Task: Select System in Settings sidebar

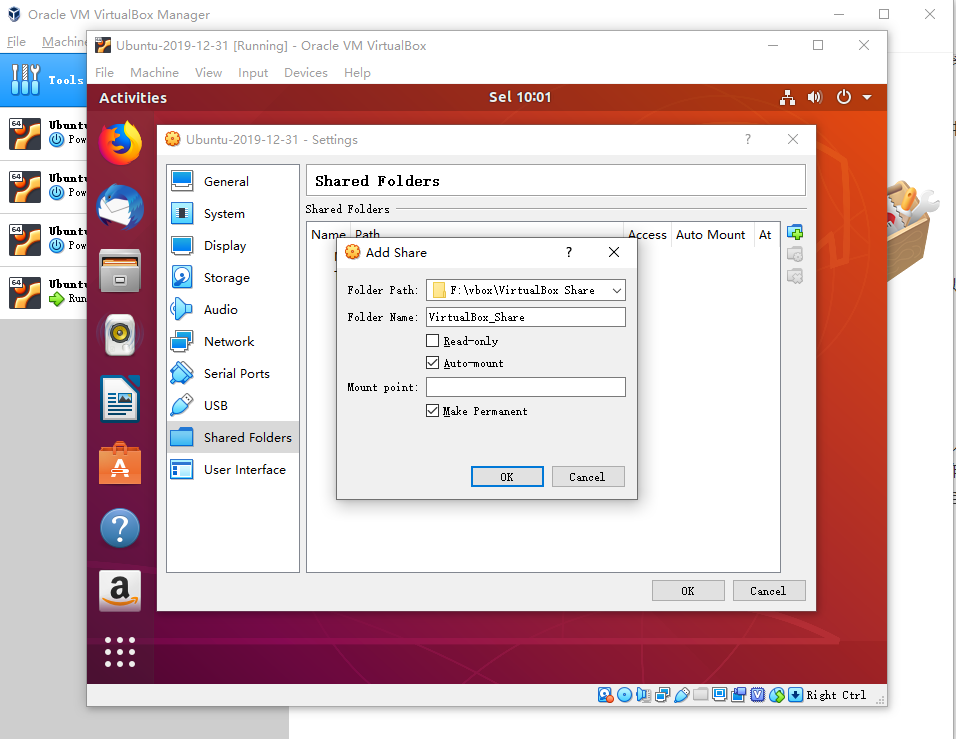Action: (233, 213)
